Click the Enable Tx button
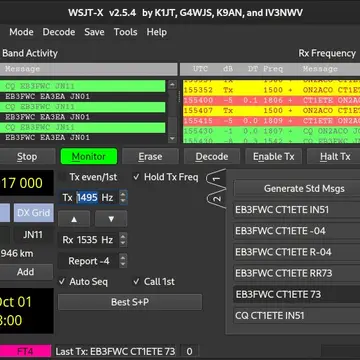The width and height of the screenshot is (360, 360). pos(273,157)
